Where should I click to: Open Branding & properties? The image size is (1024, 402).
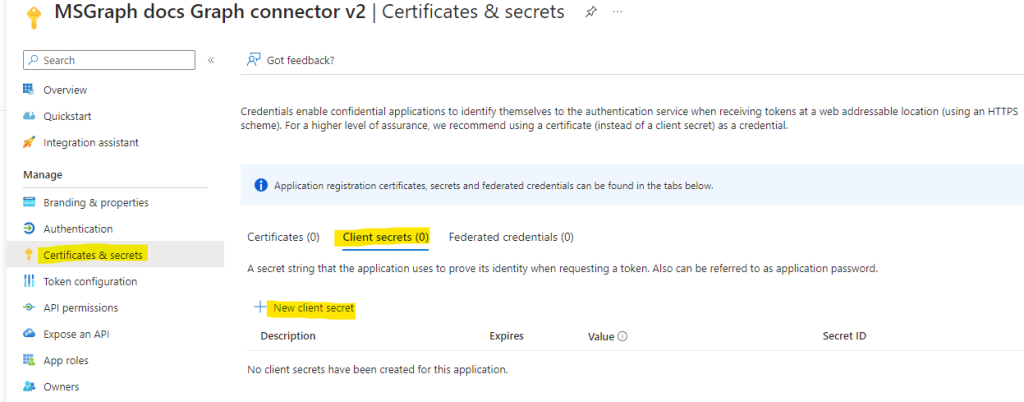(x=96, y=202)
